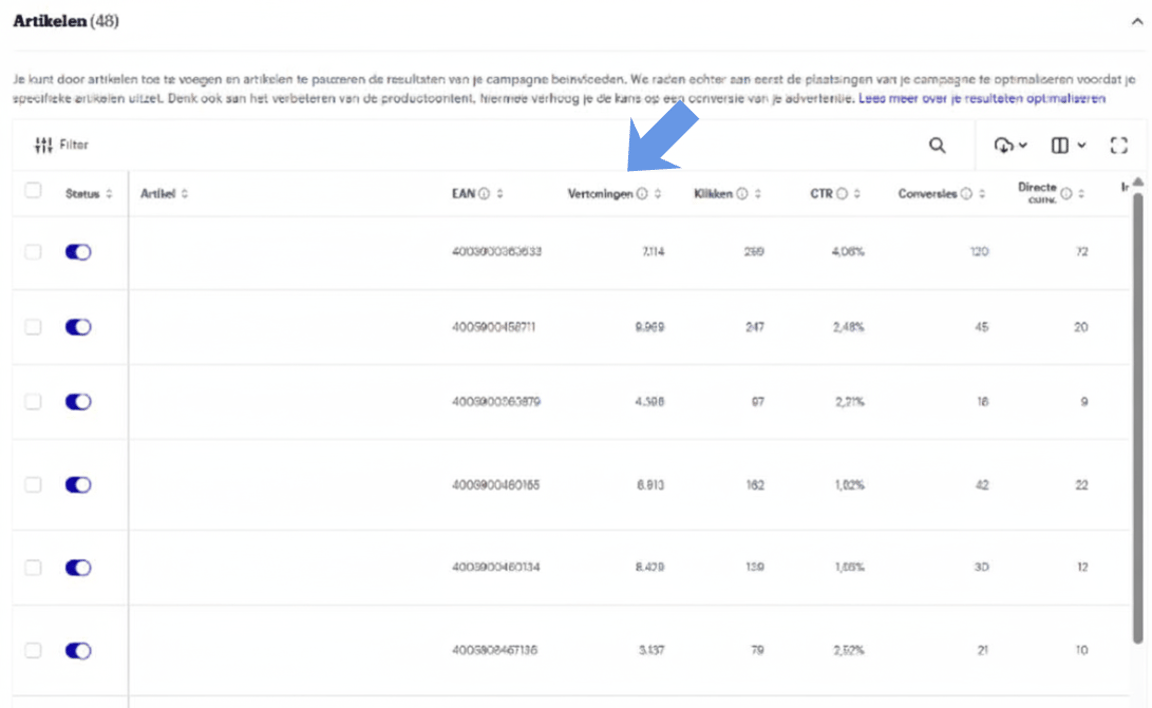Show info tooltip for Klikken
Image resolution: width=1152 pixels, height=708 pixels.
pyautogui.click(x=742, y=194)
